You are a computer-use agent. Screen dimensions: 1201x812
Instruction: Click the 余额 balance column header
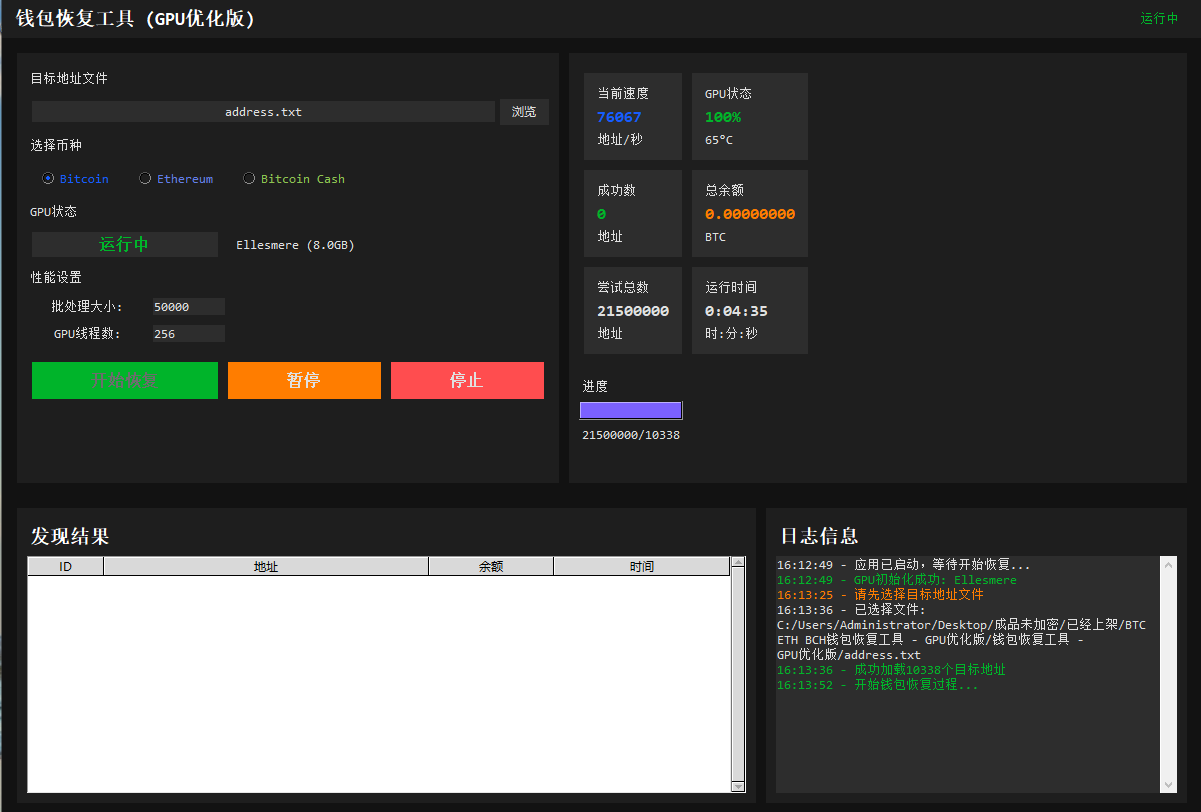click(x=490, y=567)
